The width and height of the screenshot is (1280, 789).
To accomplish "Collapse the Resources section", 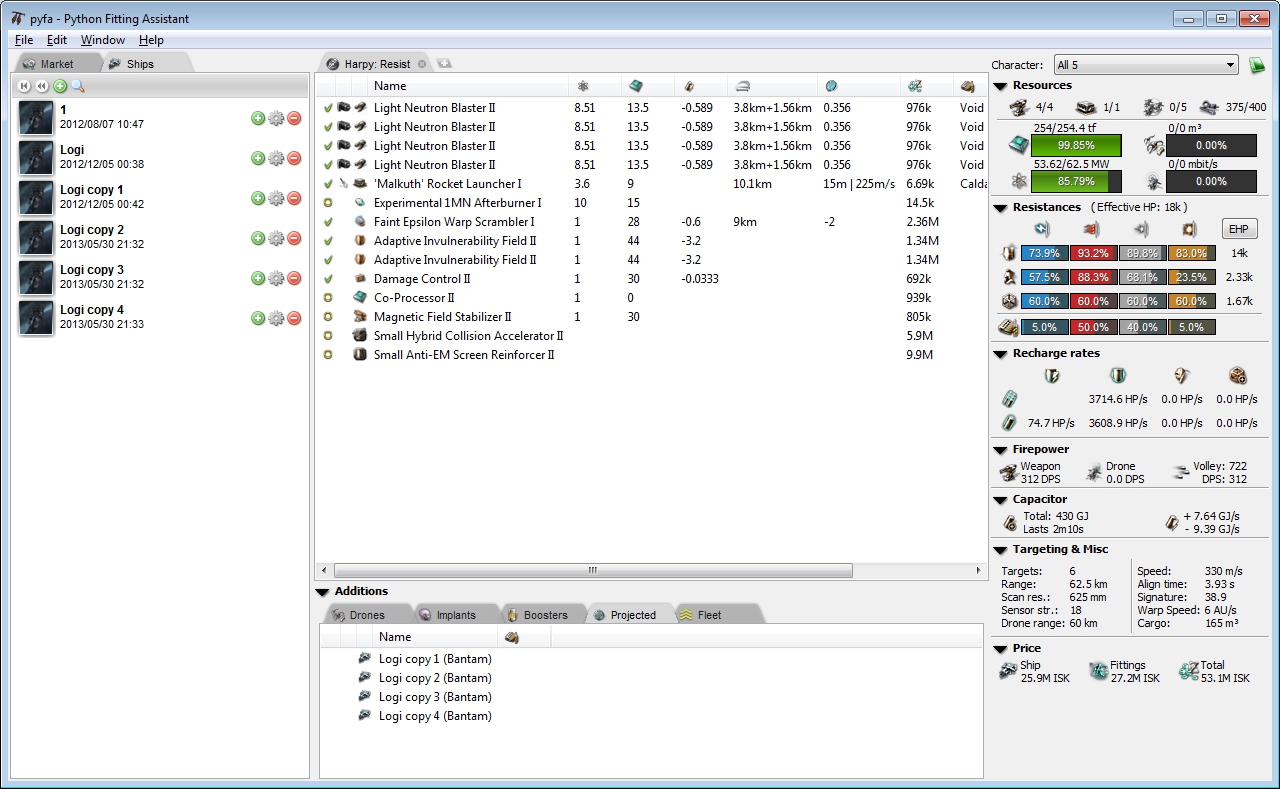I will pyautogui.click(x=1001, y=86).
